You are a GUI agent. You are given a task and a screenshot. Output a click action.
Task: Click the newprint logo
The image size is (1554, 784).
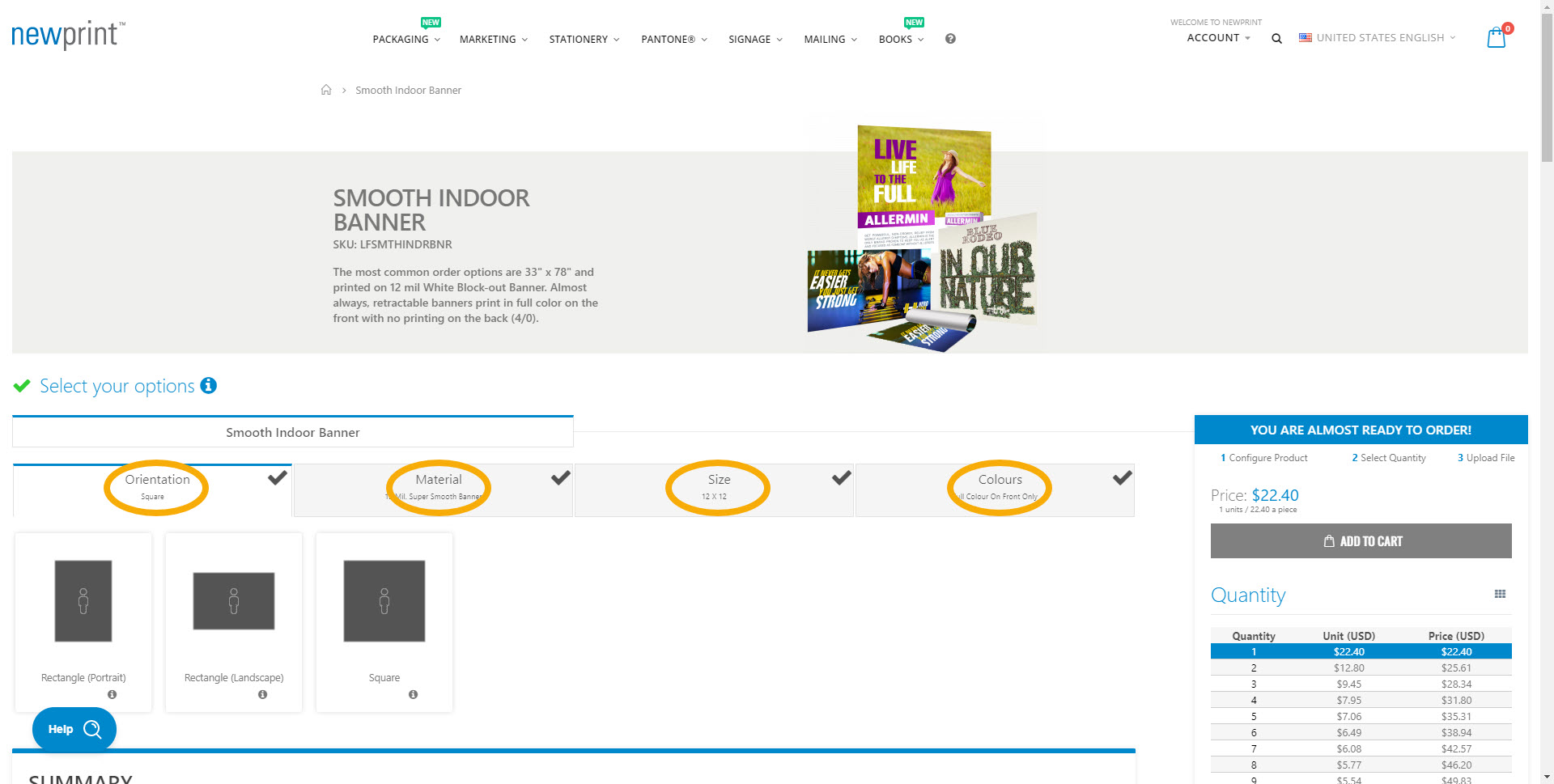[x=68, y=35]
